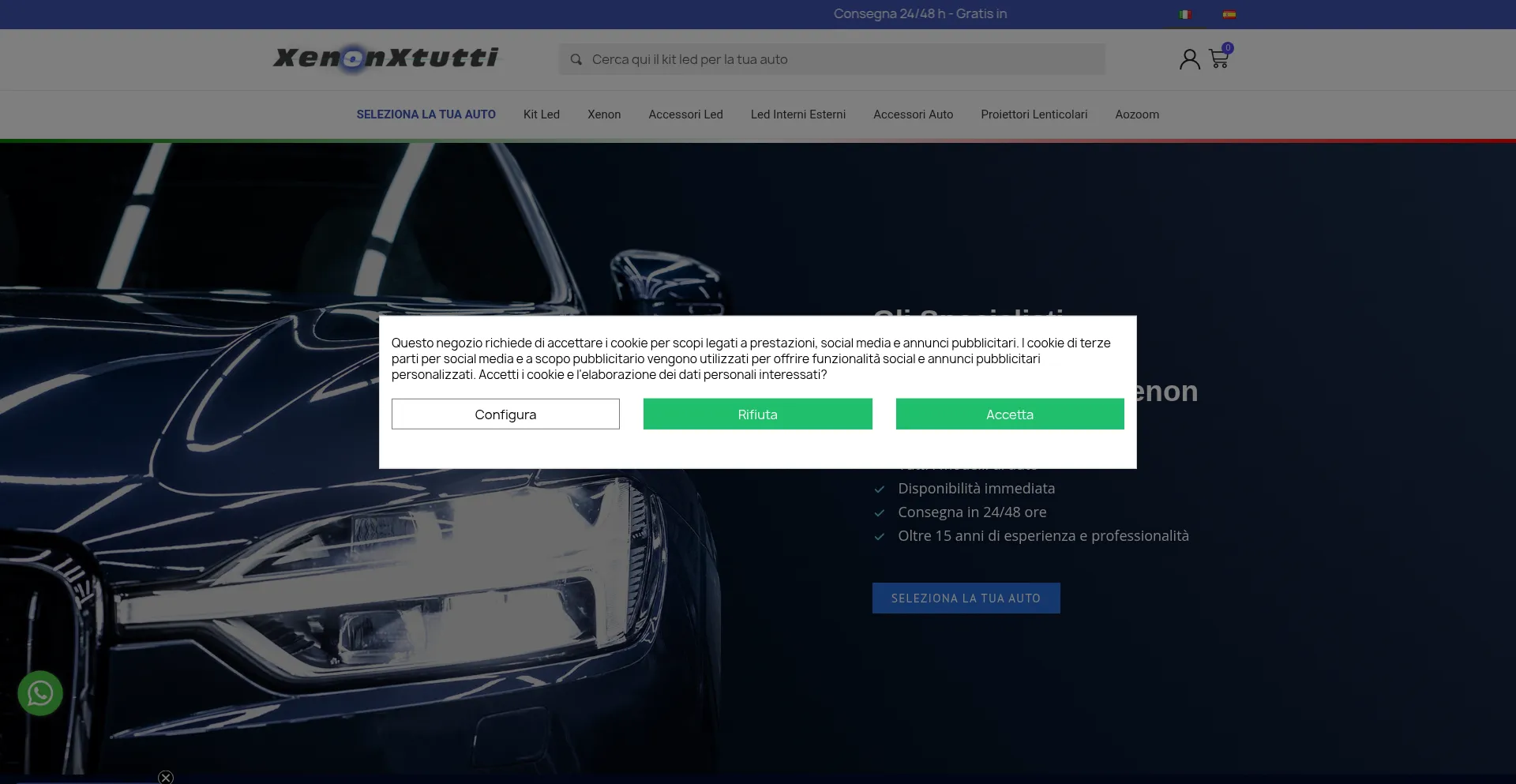The height and width of the screenshot is (784, 1516).
Task: Go to Led Interni Esterni category
Action: click(797, 114)
